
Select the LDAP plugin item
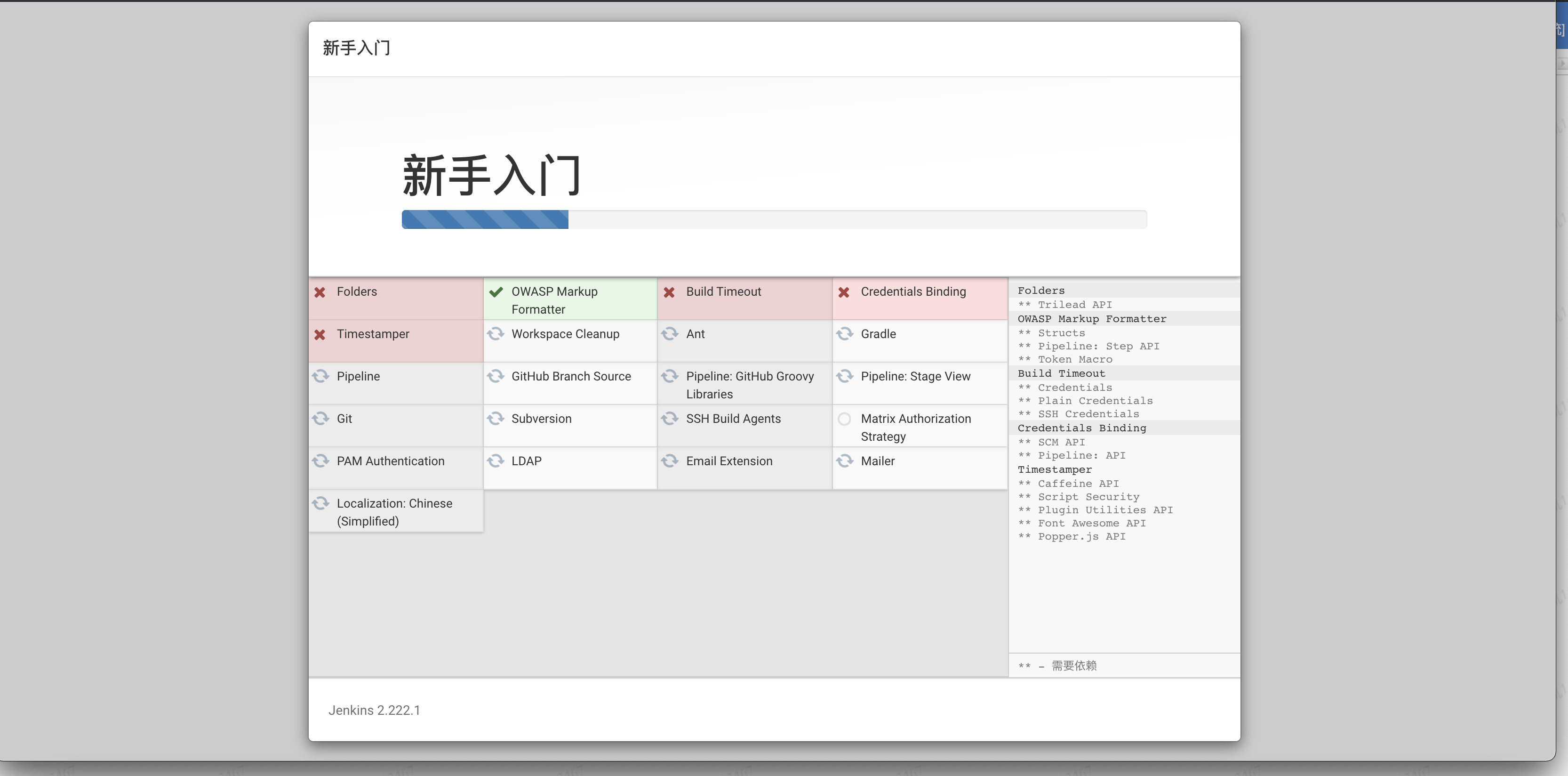[527, 460]
